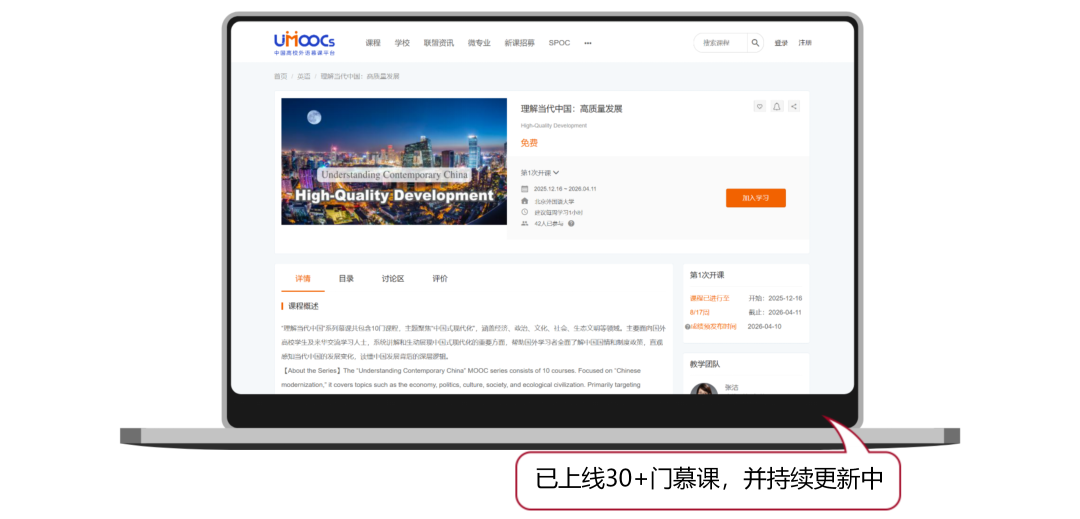The width and height of the screenshot is (1080, 519).
Task: Switch to the 目录 tab
Action: tap(346, 279)
